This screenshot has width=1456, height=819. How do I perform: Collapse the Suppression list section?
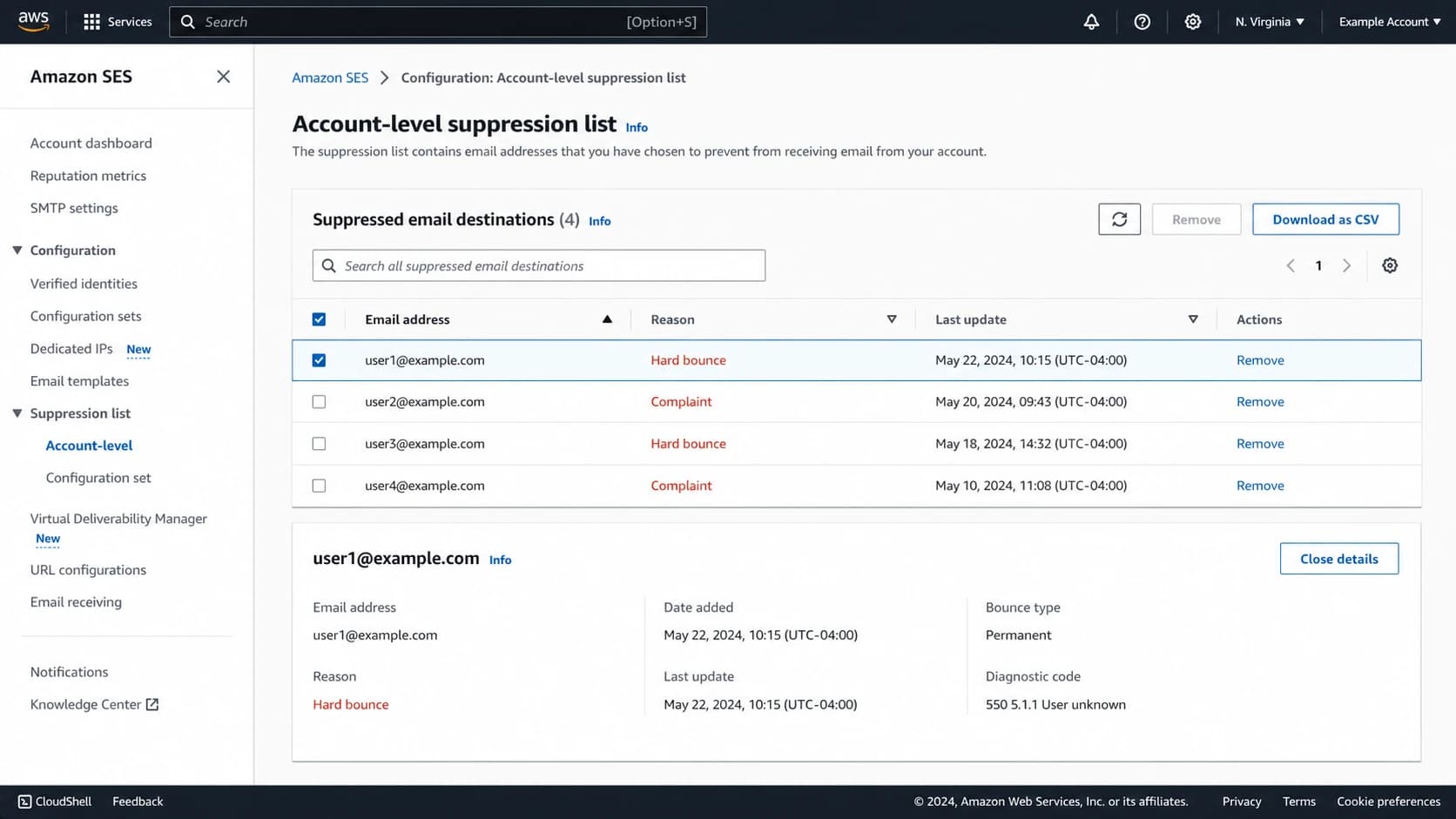[17, 413]
